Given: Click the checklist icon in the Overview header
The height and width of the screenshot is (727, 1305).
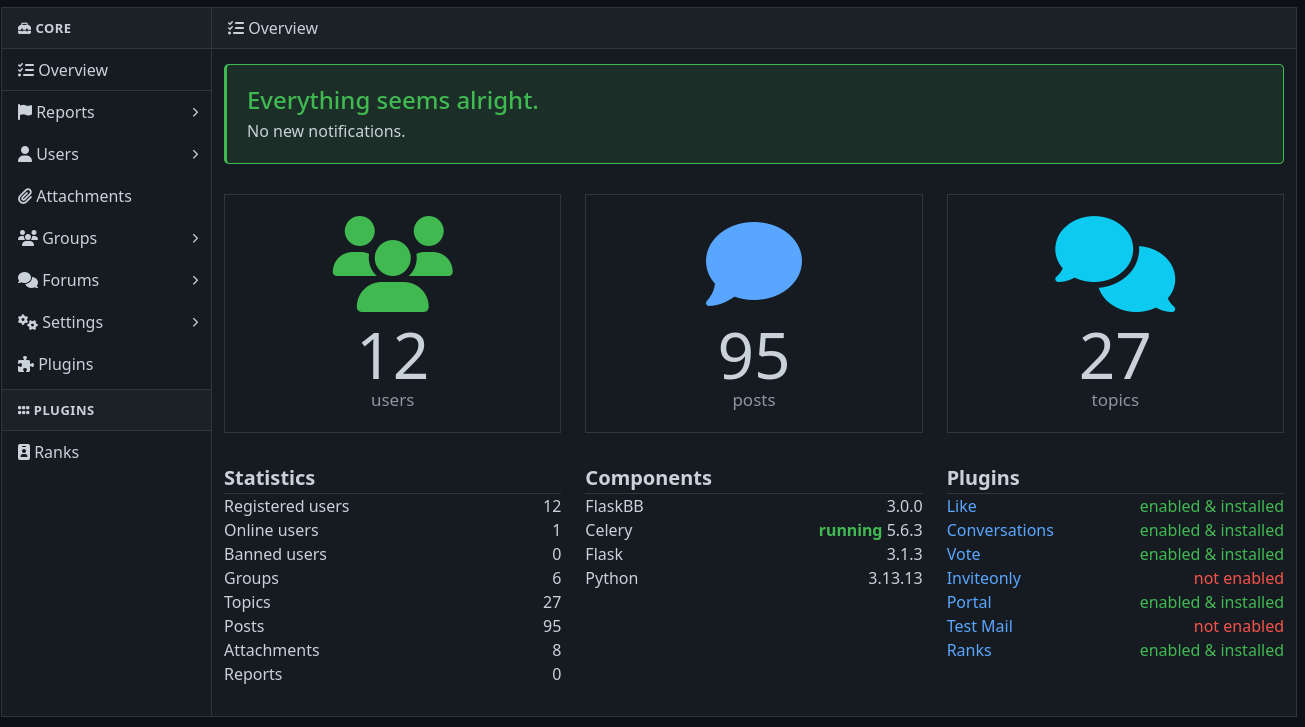Looking at the screenshot, I should tap(236, 28).
